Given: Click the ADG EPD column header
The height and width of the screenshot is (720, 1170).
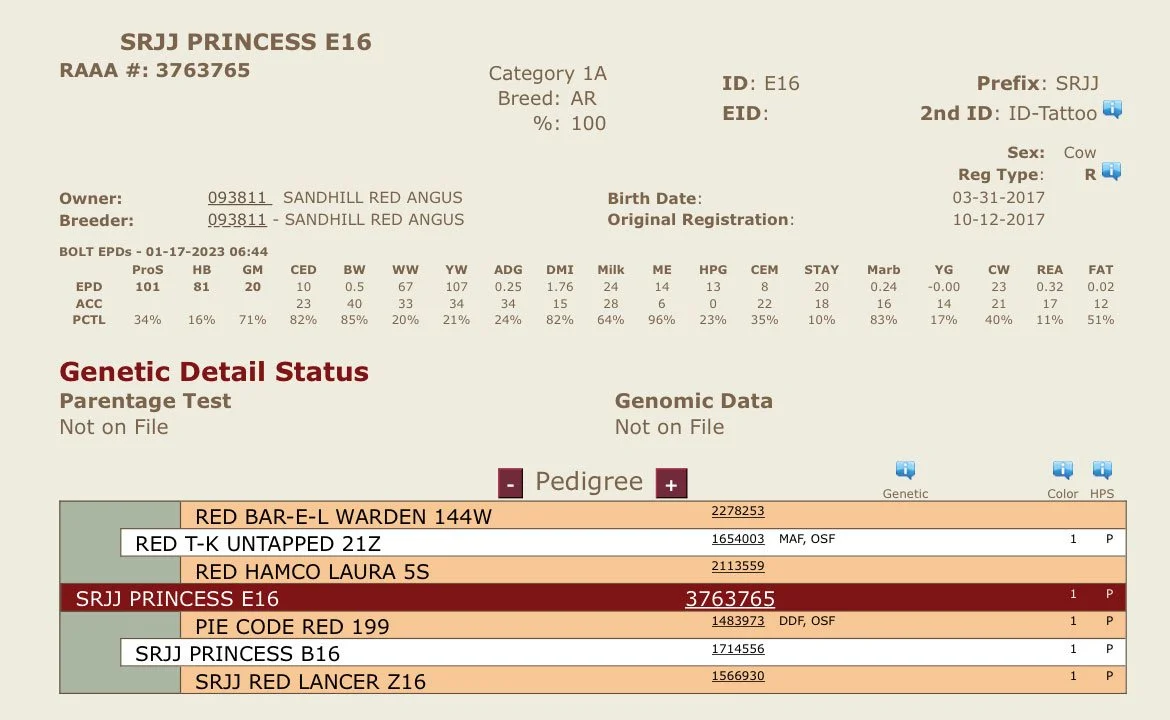Looking at the screenshot, I should 508,269.
